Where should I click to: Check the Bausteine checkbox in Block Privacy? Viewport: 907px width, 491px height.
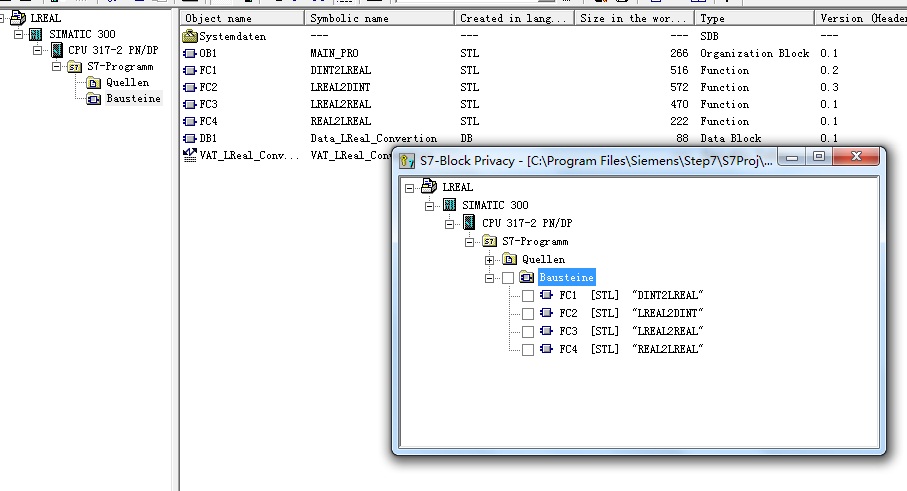[508, 278]
